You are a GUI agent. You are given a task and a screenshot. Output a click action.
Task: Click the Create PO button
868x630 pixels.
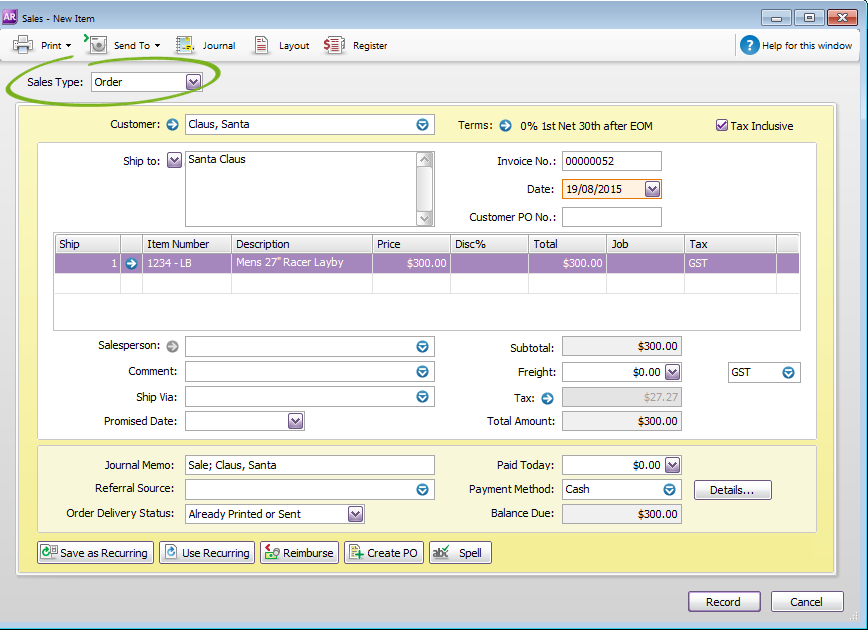point(384,553)
